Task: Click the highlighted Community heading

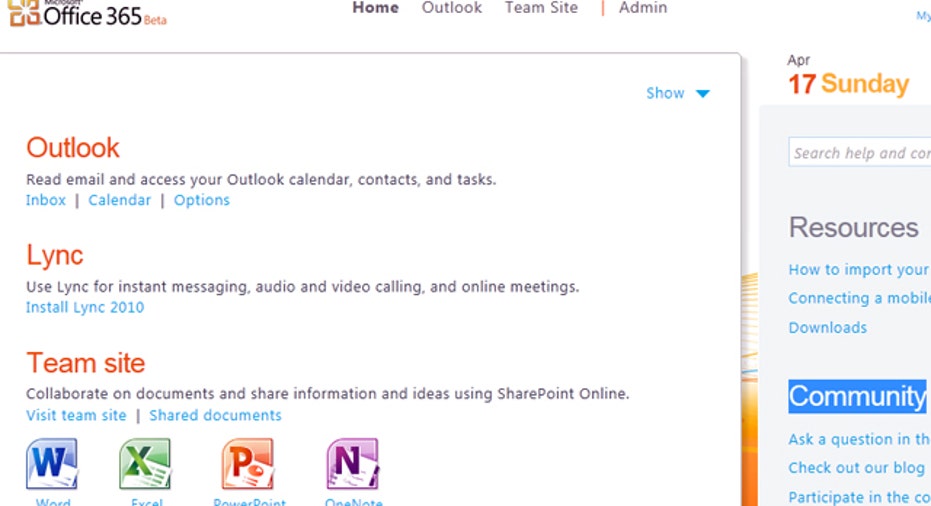Action: pos(857,396)
